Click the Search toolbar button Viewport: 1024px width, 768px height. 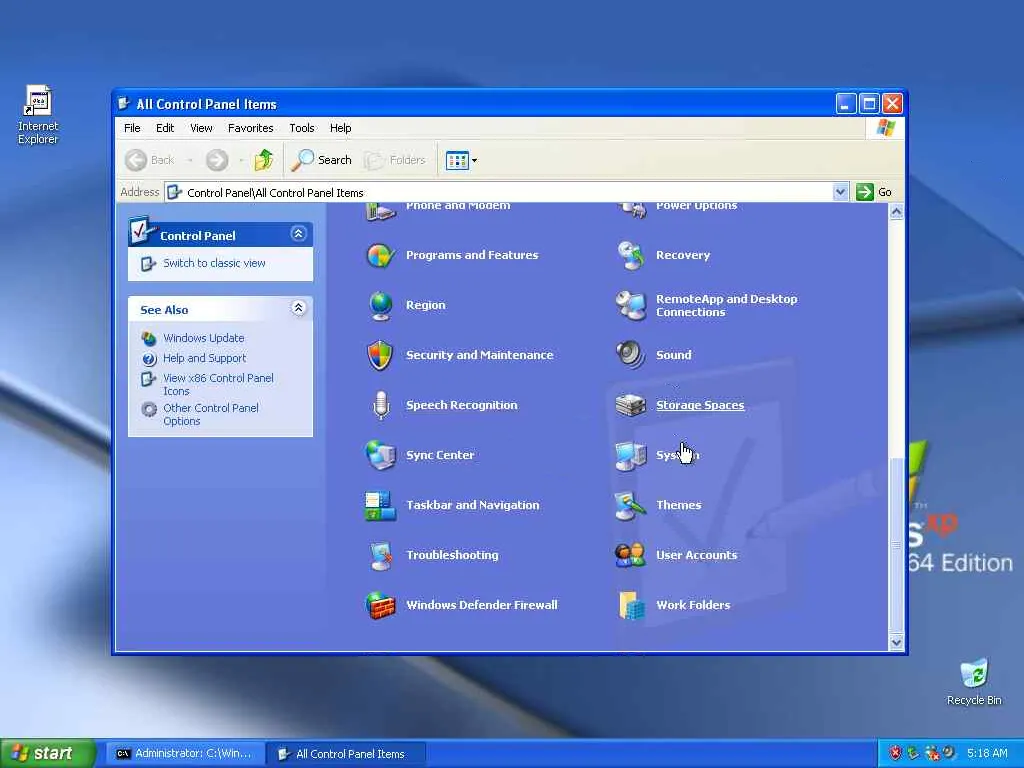[321, 160]
